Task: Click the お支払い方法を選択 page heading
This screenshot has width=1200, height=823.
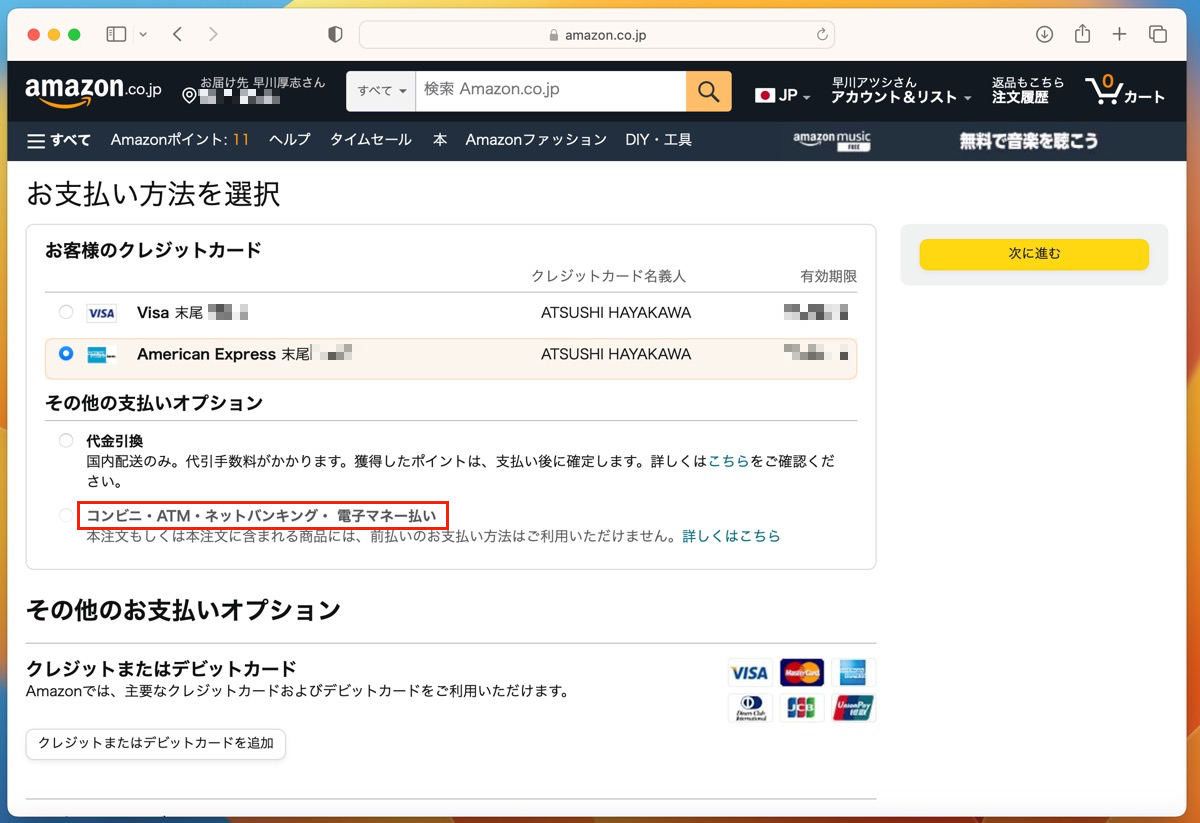Action: (153, 193)
